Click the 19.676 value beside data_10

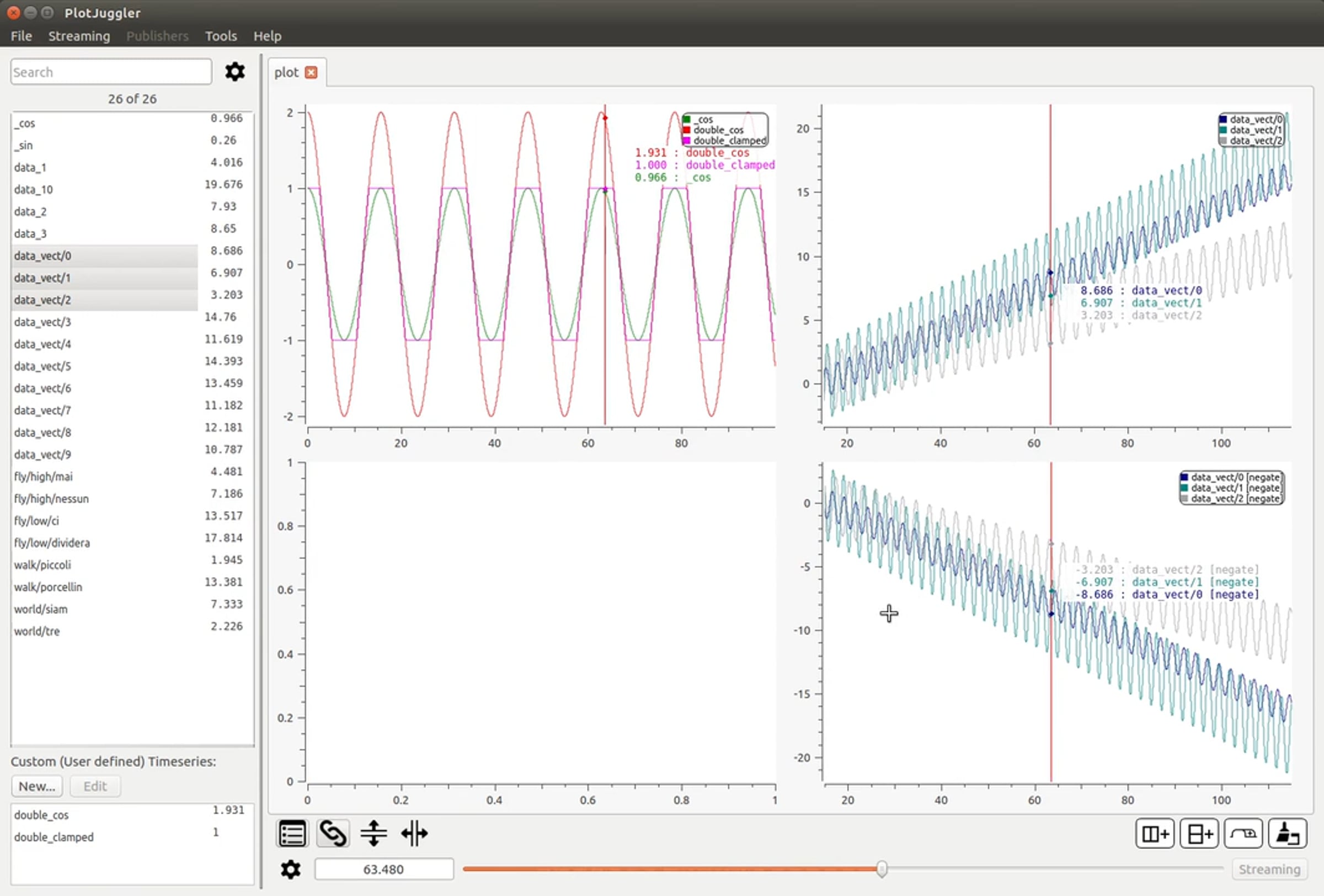[224, 184]
